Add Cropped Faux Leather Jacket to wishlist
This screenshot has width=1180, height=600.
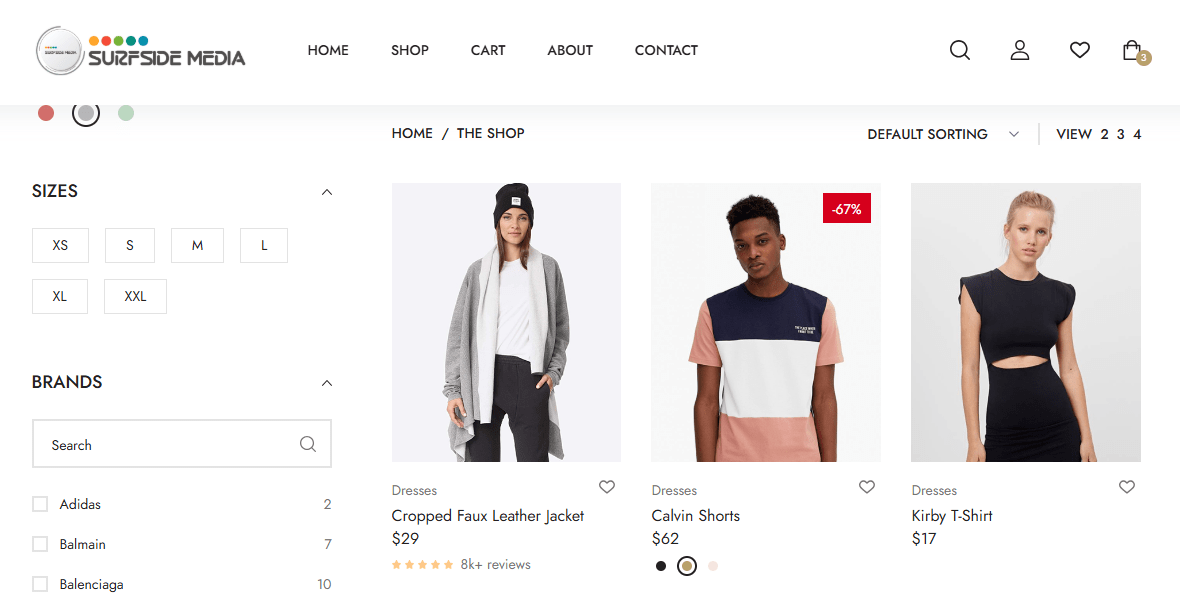click(x=606, y=487)
